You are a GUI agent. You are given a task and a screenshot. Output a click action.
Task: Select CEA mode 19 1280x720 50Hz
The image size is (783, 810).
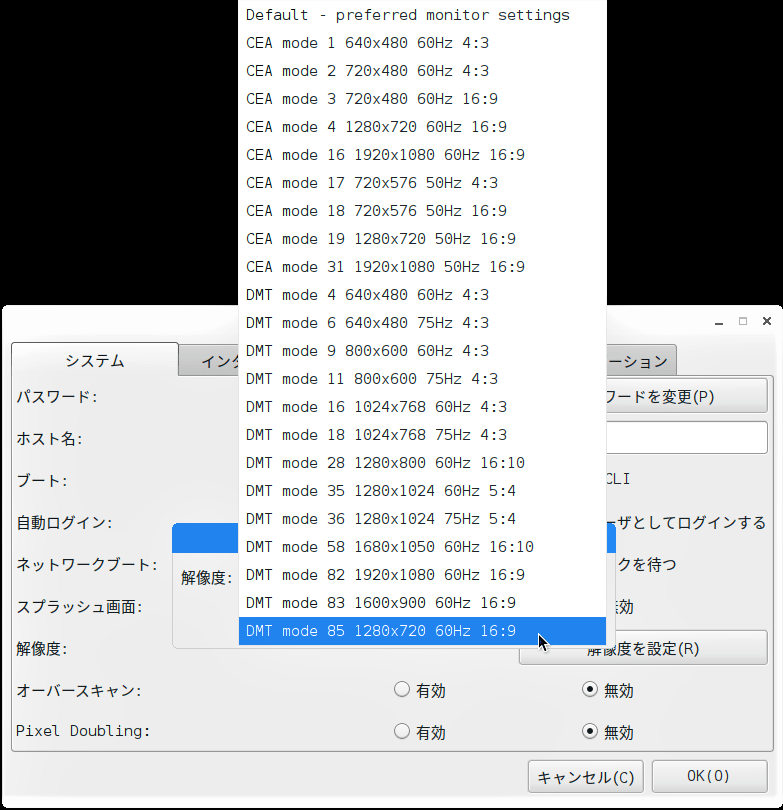coord(422,239)
